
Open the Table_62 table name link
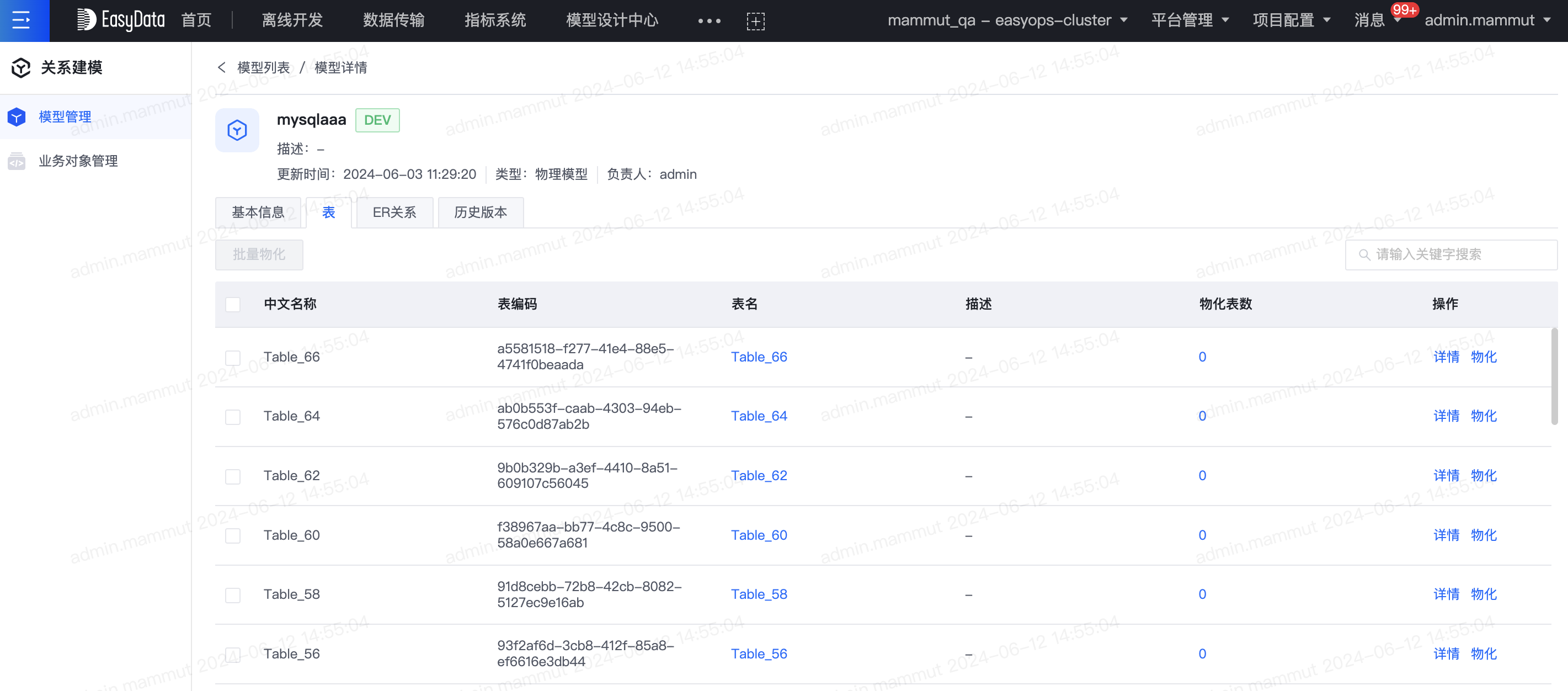coord(759,476)
